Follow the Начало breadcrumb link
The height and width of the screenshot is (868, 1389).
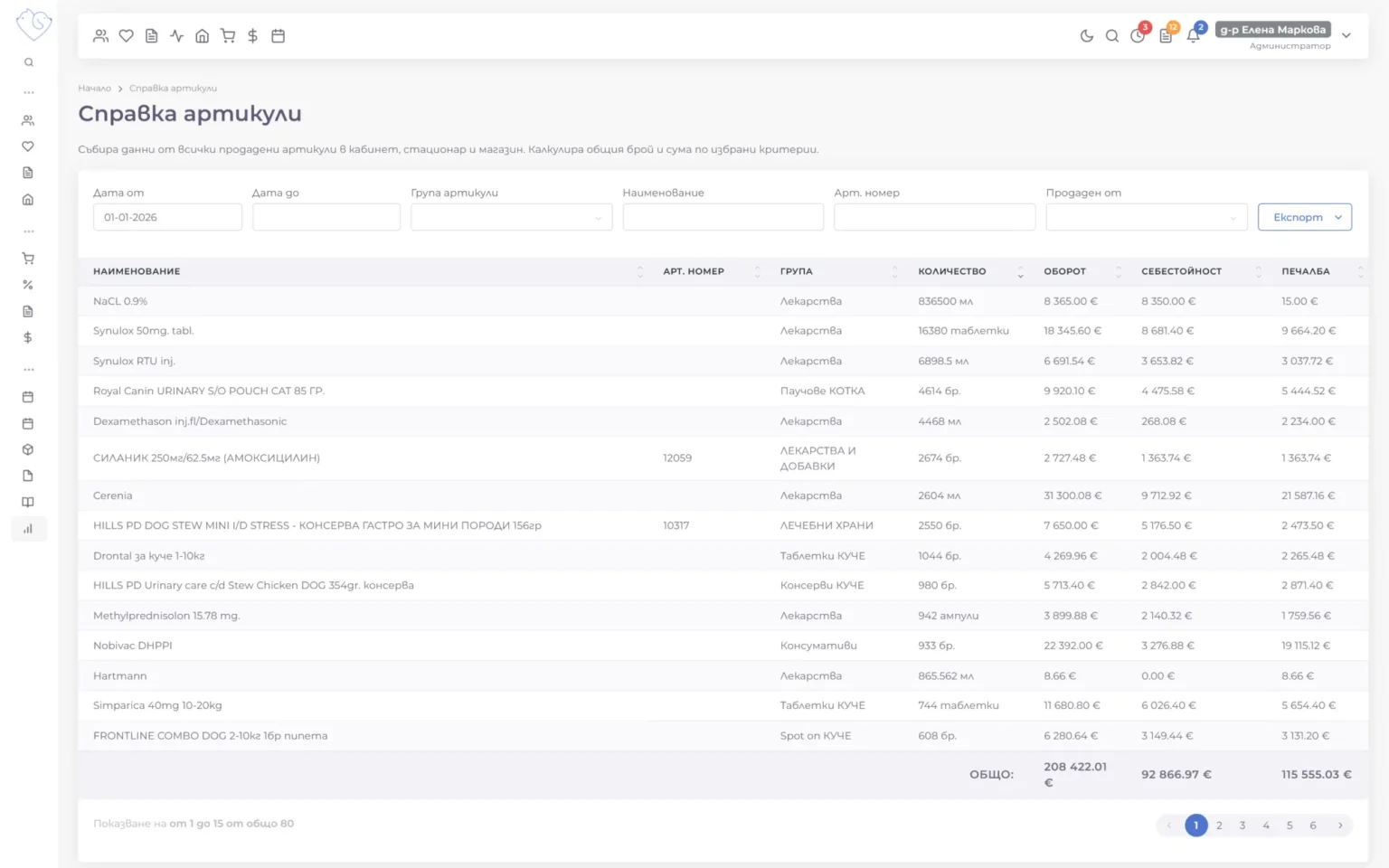click(x=94, y=89)
